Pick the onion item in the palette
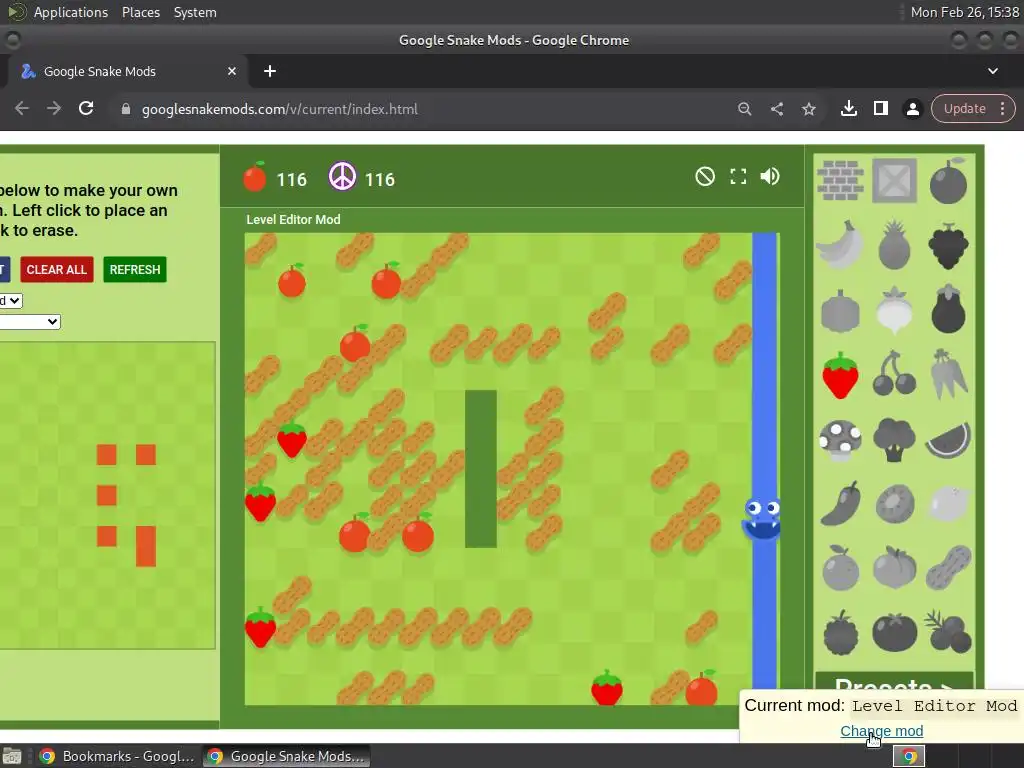Viewport: 1024px width, 768px height. [x=894, y=310]
